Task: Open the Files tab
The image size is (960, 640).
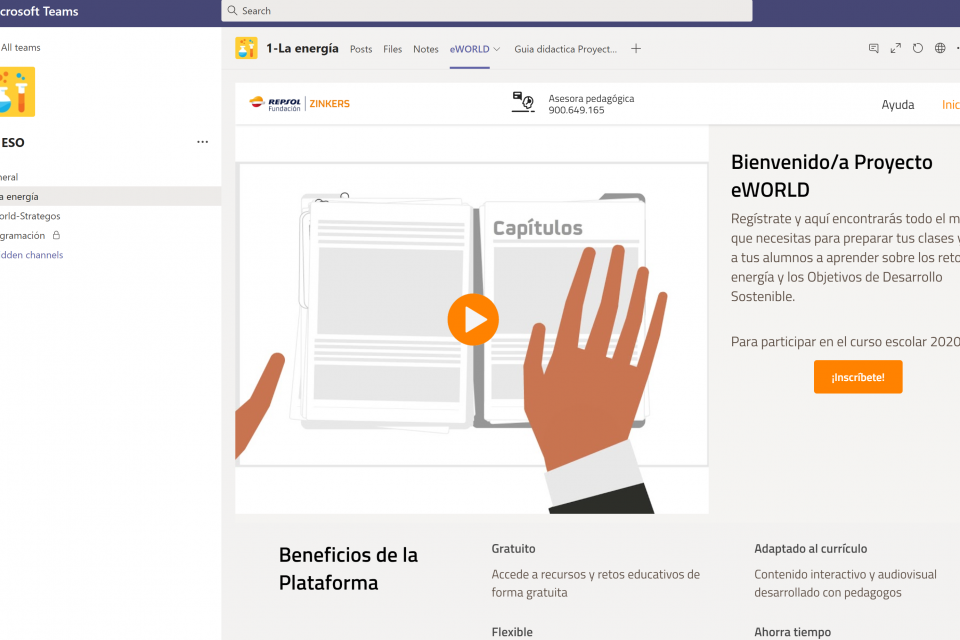Action: point(393,49)
